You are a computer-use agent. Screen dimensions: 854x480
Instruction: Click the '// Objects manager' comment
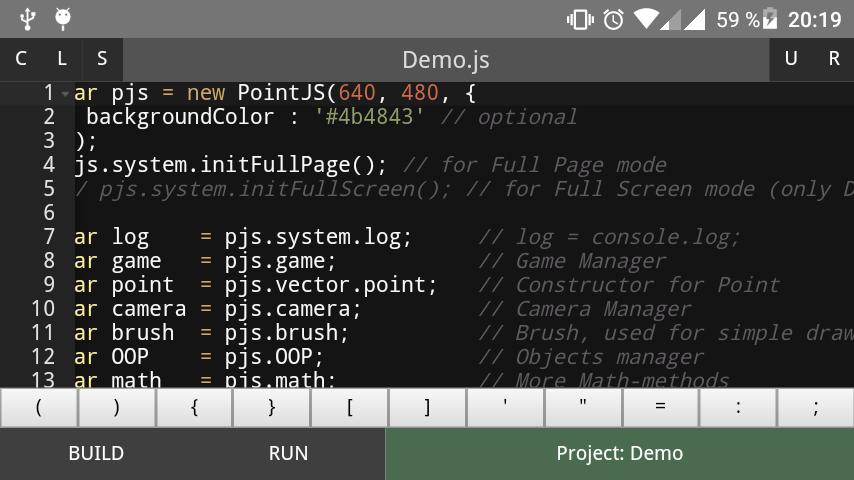coord(591,357)
